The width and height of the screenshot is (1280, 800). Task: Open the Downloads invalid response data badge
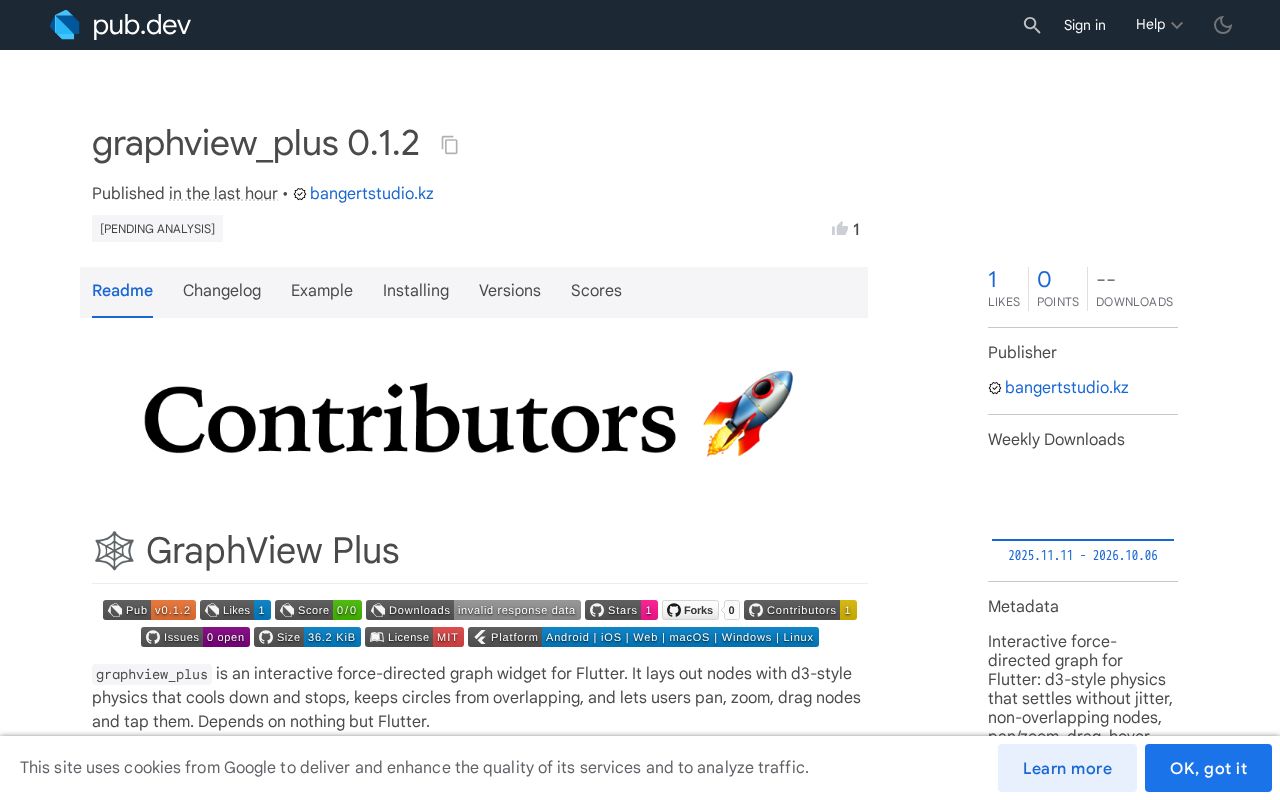click(473, 610)
